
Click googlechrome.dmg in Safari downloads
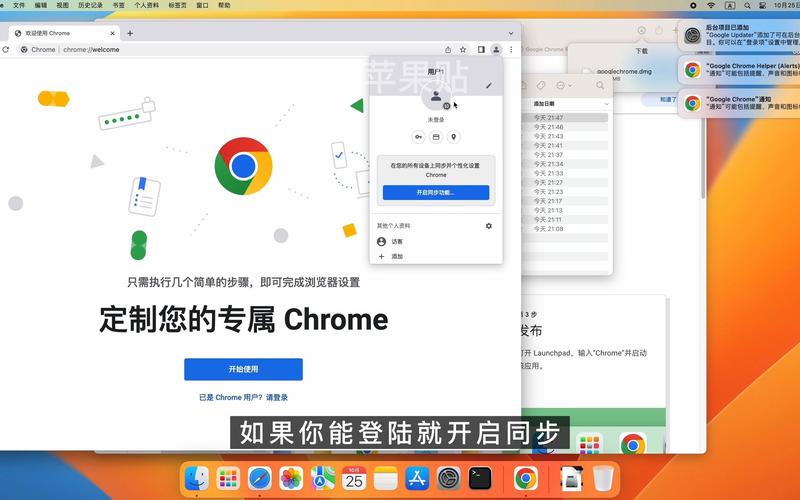click(x=623, y=72)
